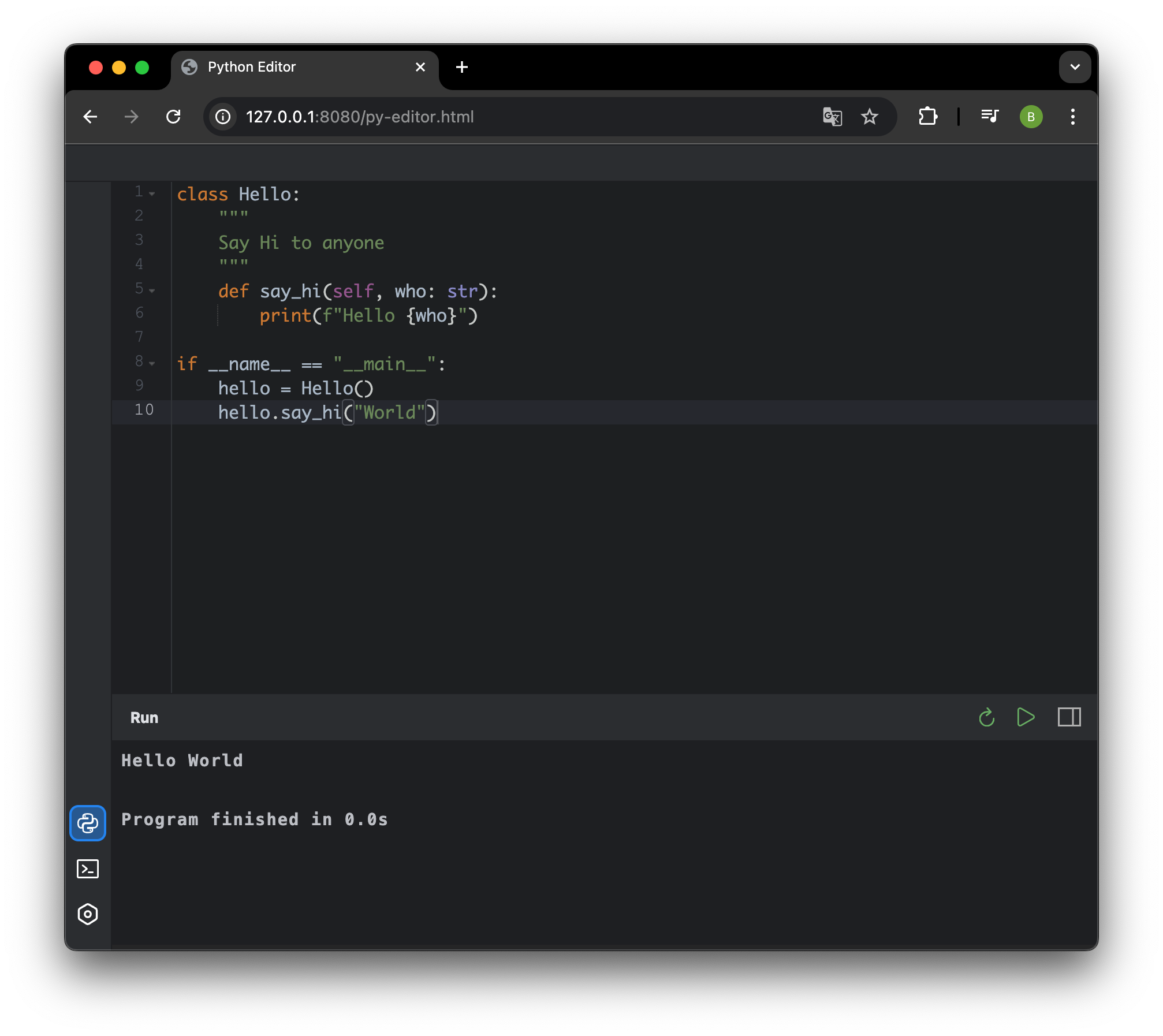Click the Run panel label

(144, 717)
